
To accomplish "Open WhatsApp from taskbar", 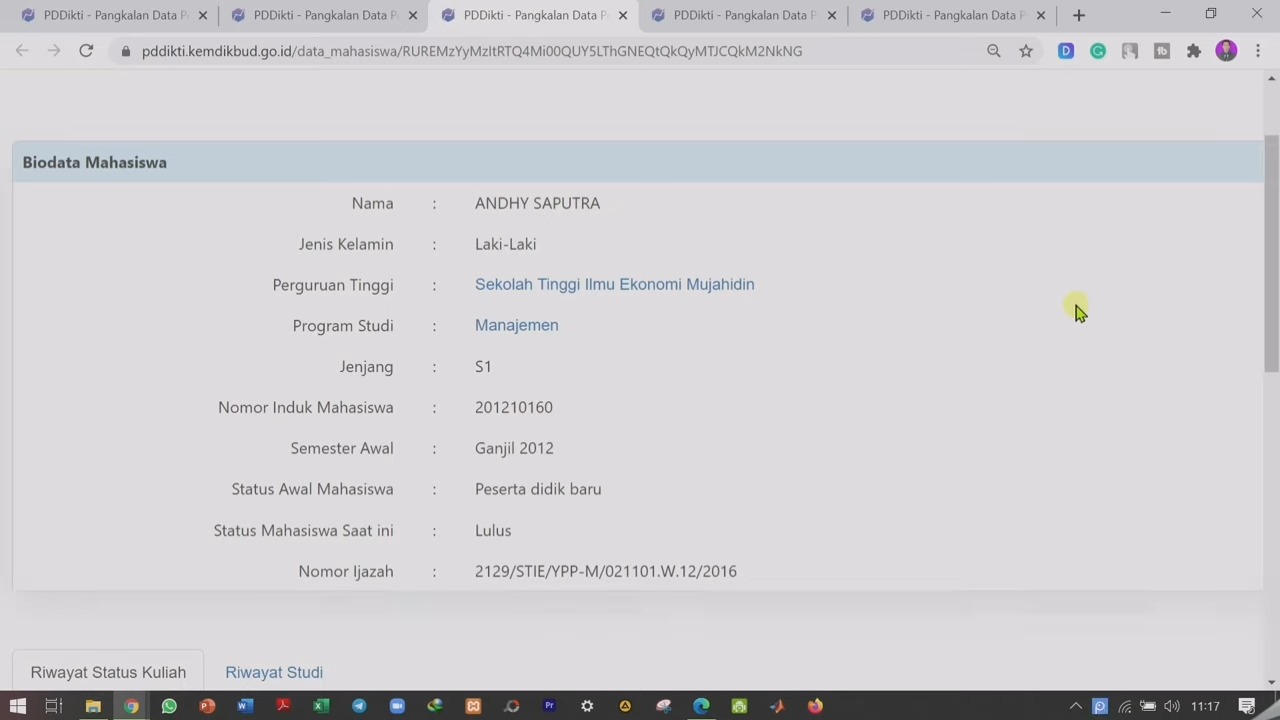I will click(x=169, y=706).
